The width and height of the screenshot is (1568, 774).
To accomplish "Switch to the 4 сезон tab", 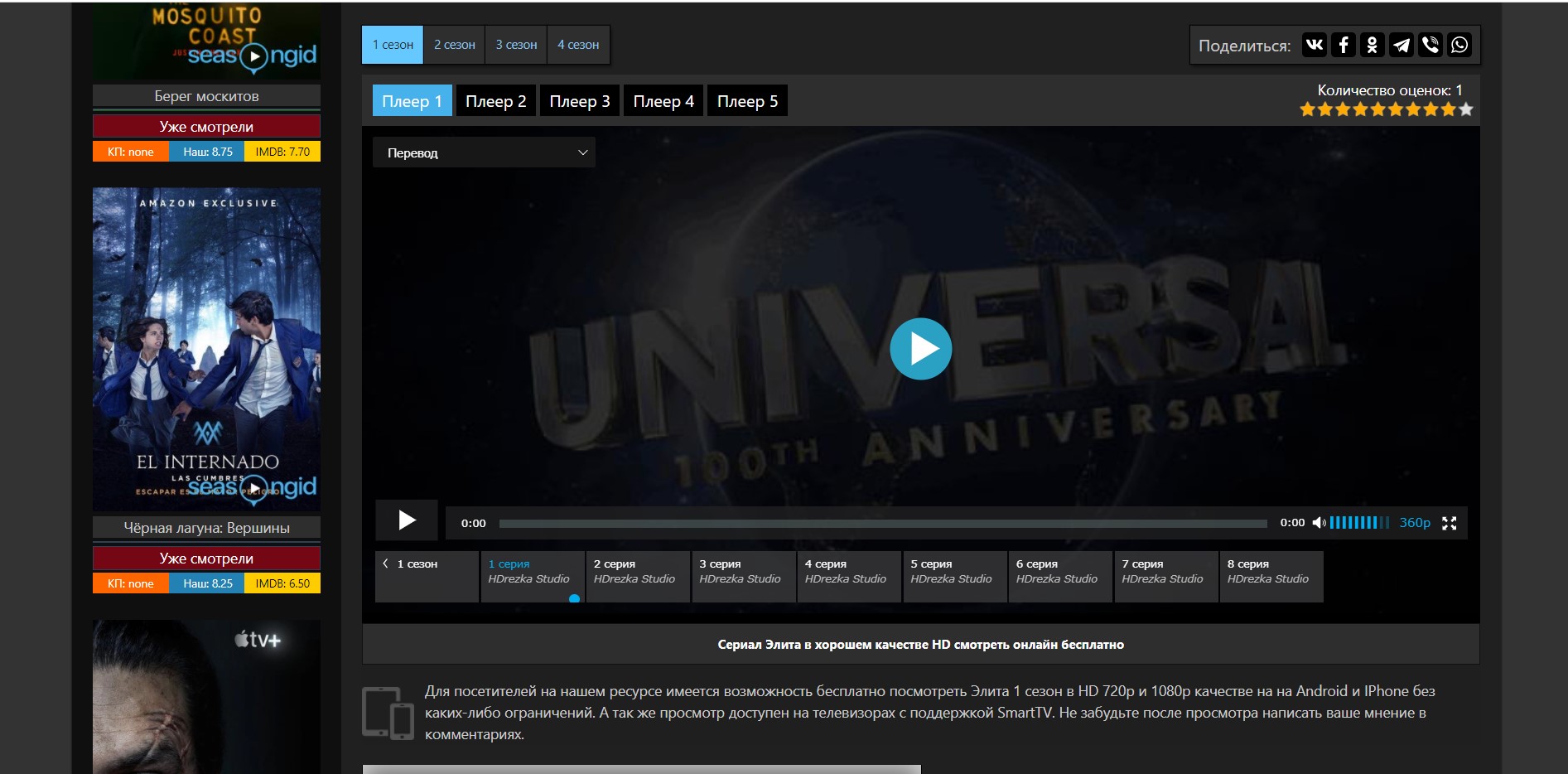I will coord(578,45).
